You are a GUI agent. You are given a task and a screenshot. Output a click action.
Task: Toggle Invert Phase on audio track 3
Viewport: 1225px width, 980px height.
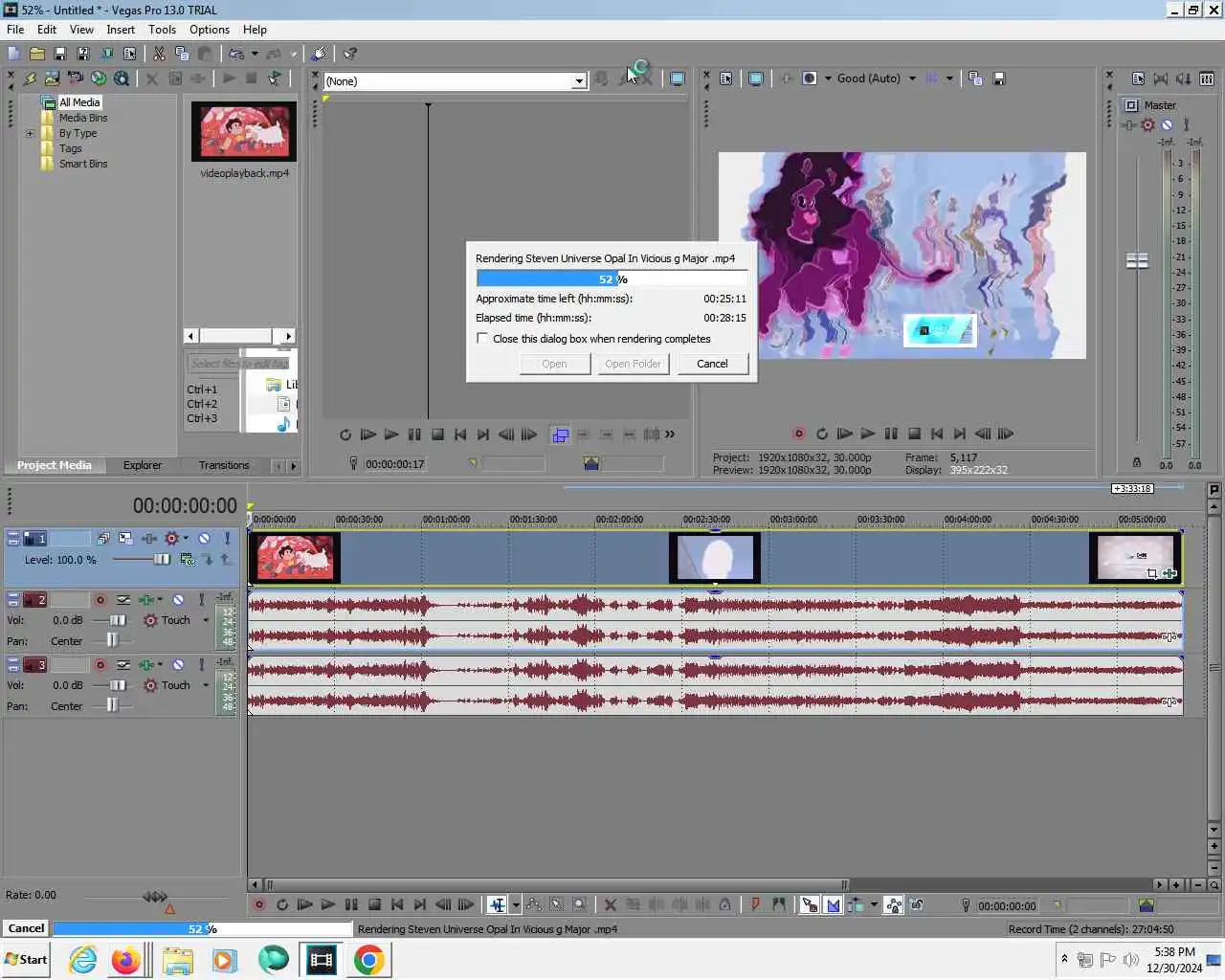click(x=123, y=665)
